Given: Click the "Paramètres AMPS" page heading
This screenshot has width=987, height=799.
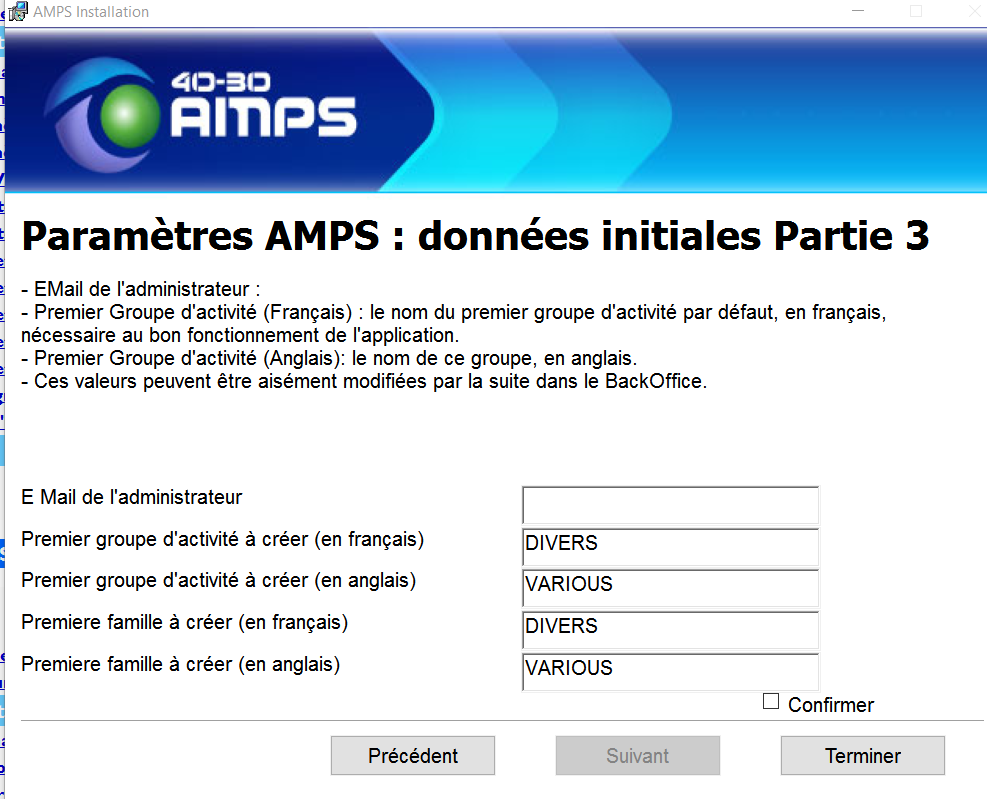Looking at the screenshot, I should [x=475, y=237].
